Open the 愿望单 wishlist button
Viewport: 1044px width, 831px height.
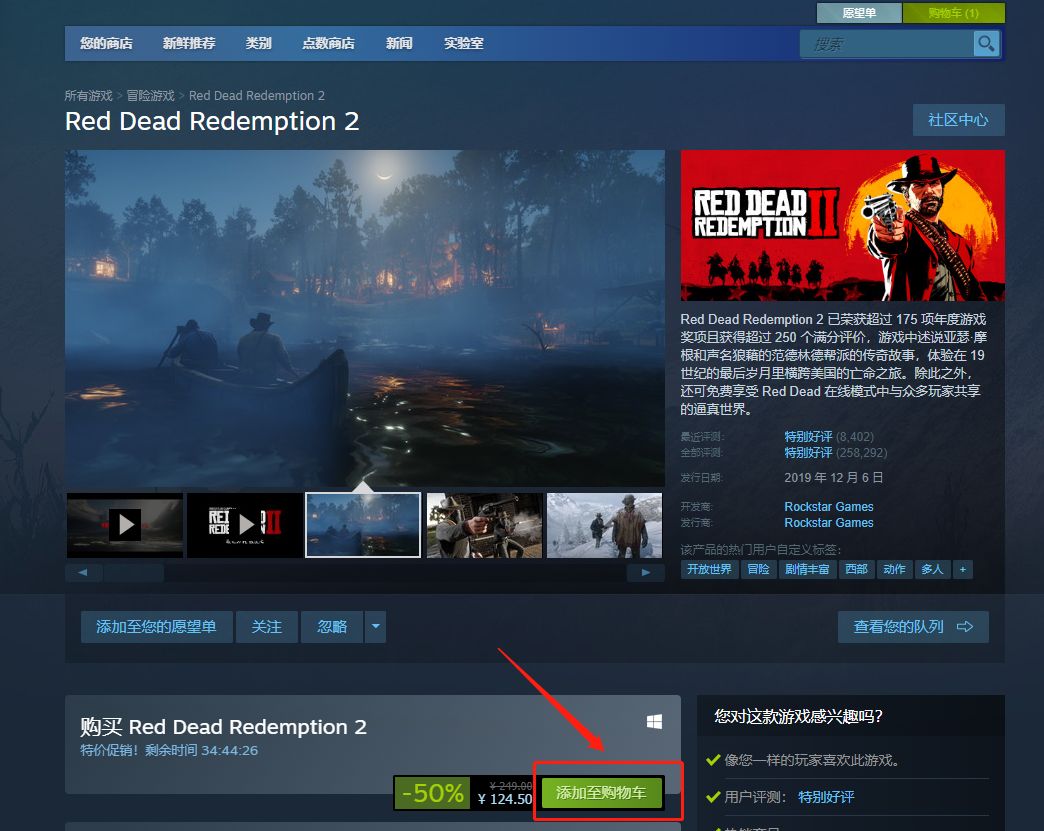pyautogui.click(x=859, y=13)
